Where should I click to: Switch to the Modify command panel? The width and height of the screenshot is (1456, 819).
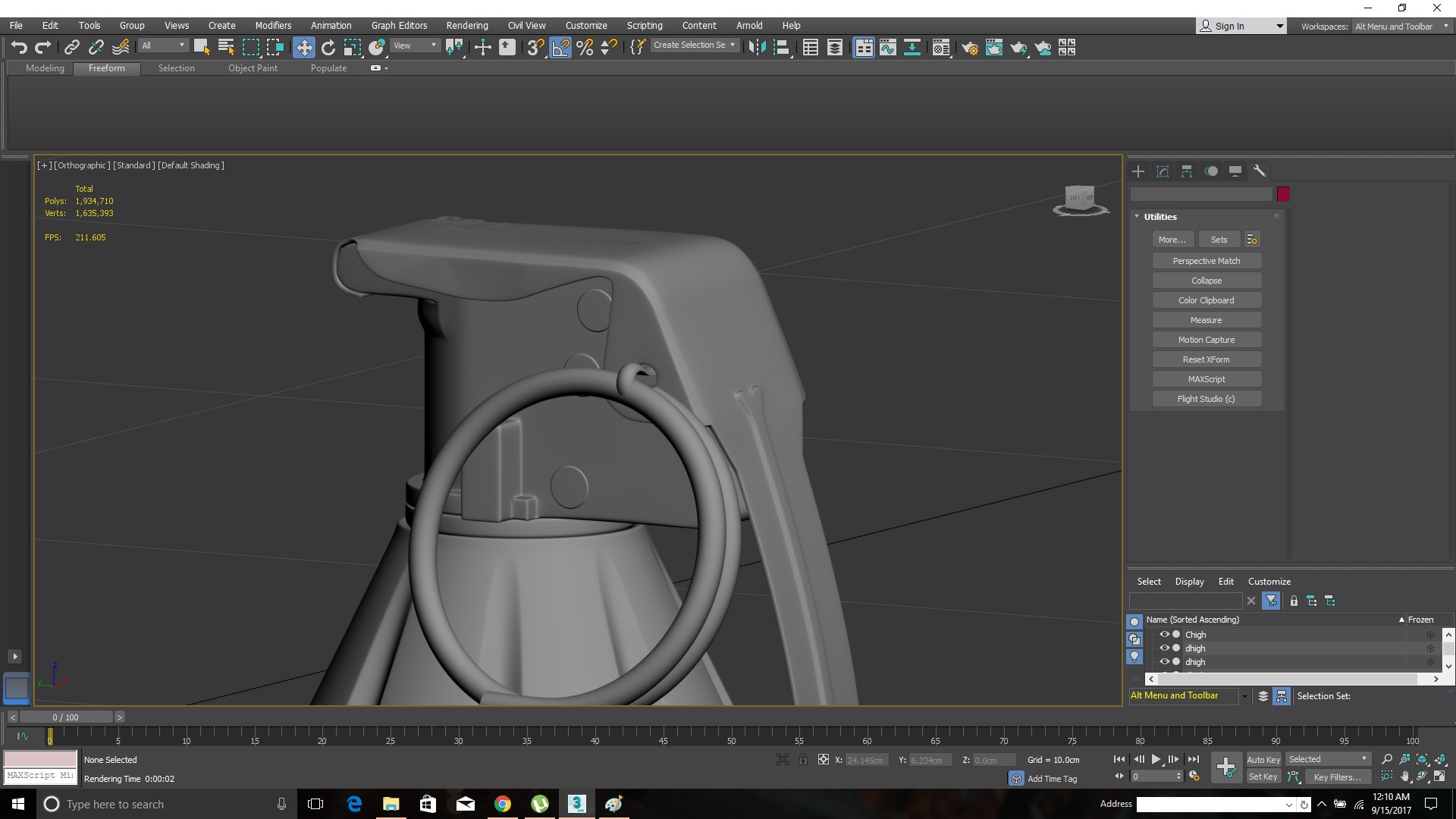click(x=1162, y=171)
